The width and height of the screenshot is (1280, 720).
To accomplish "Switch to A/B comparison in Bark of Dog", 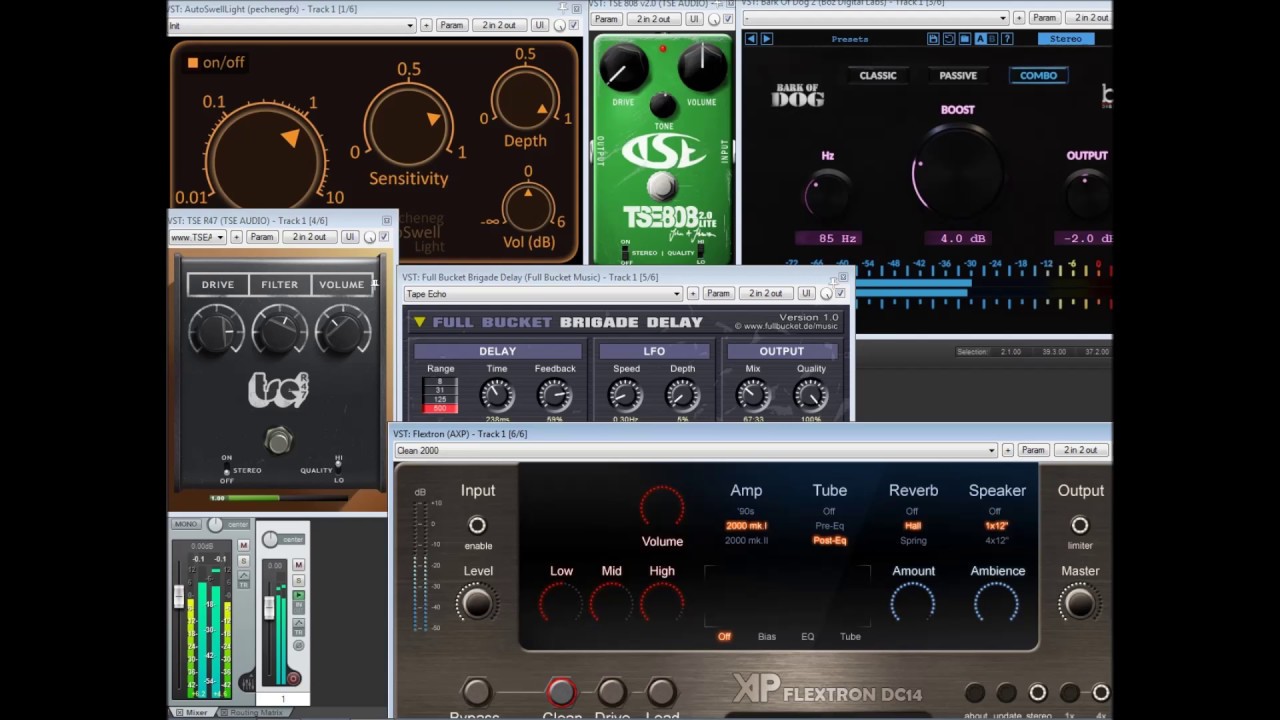I will coord(986,39).
